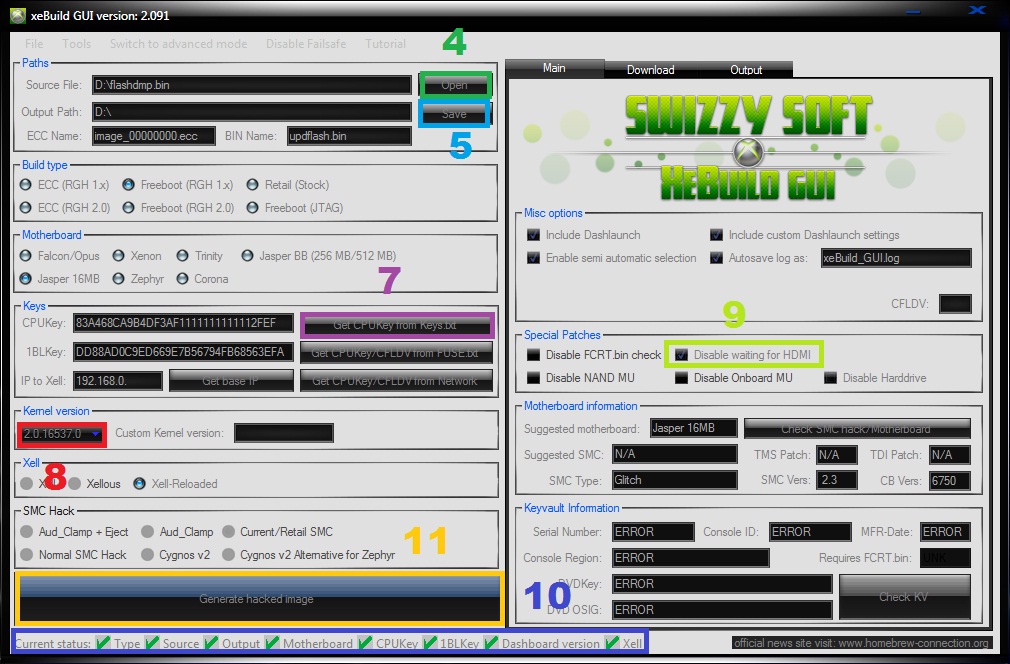Select the Main tab
This screenshot has height=664, width=1010.
point(554,68)
